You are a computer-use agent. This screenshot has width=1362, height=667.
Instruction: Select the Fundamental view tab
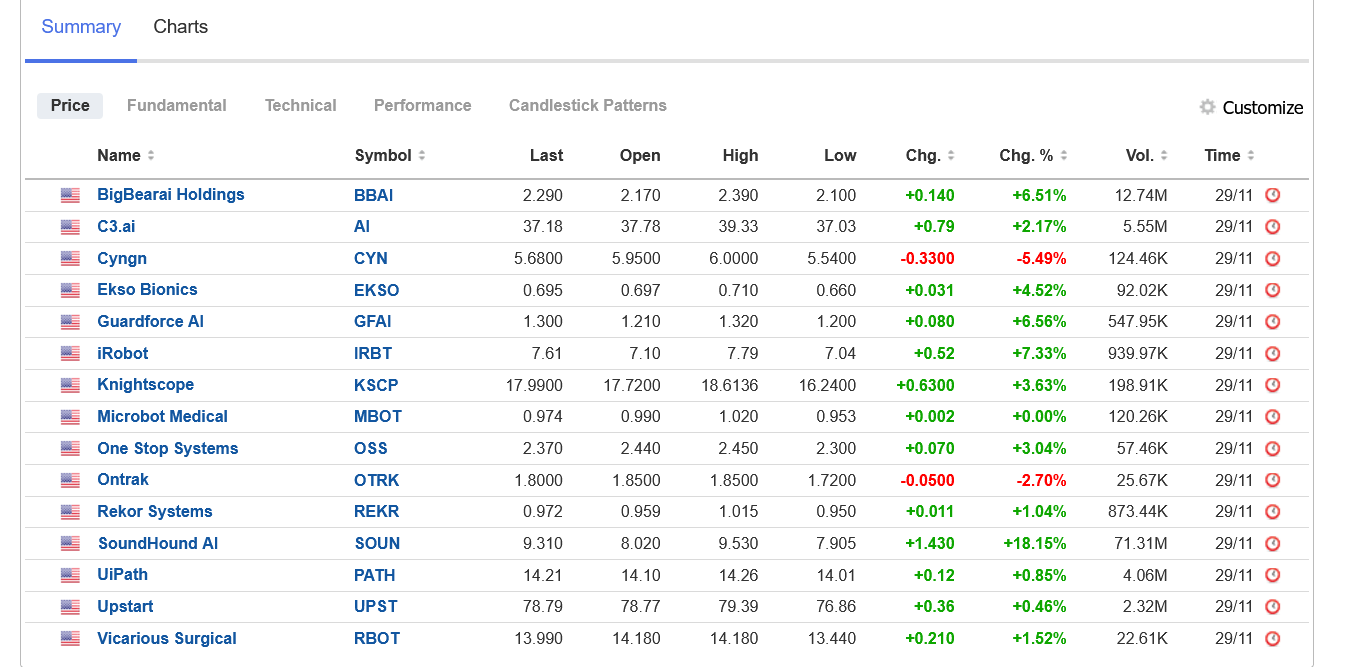(177, 105)
